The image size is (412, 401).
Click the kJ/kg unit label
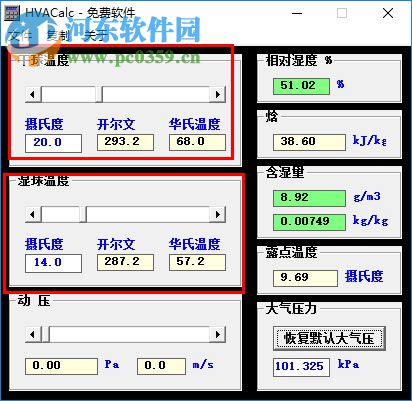pyautogui.click(x=370, y=140)
